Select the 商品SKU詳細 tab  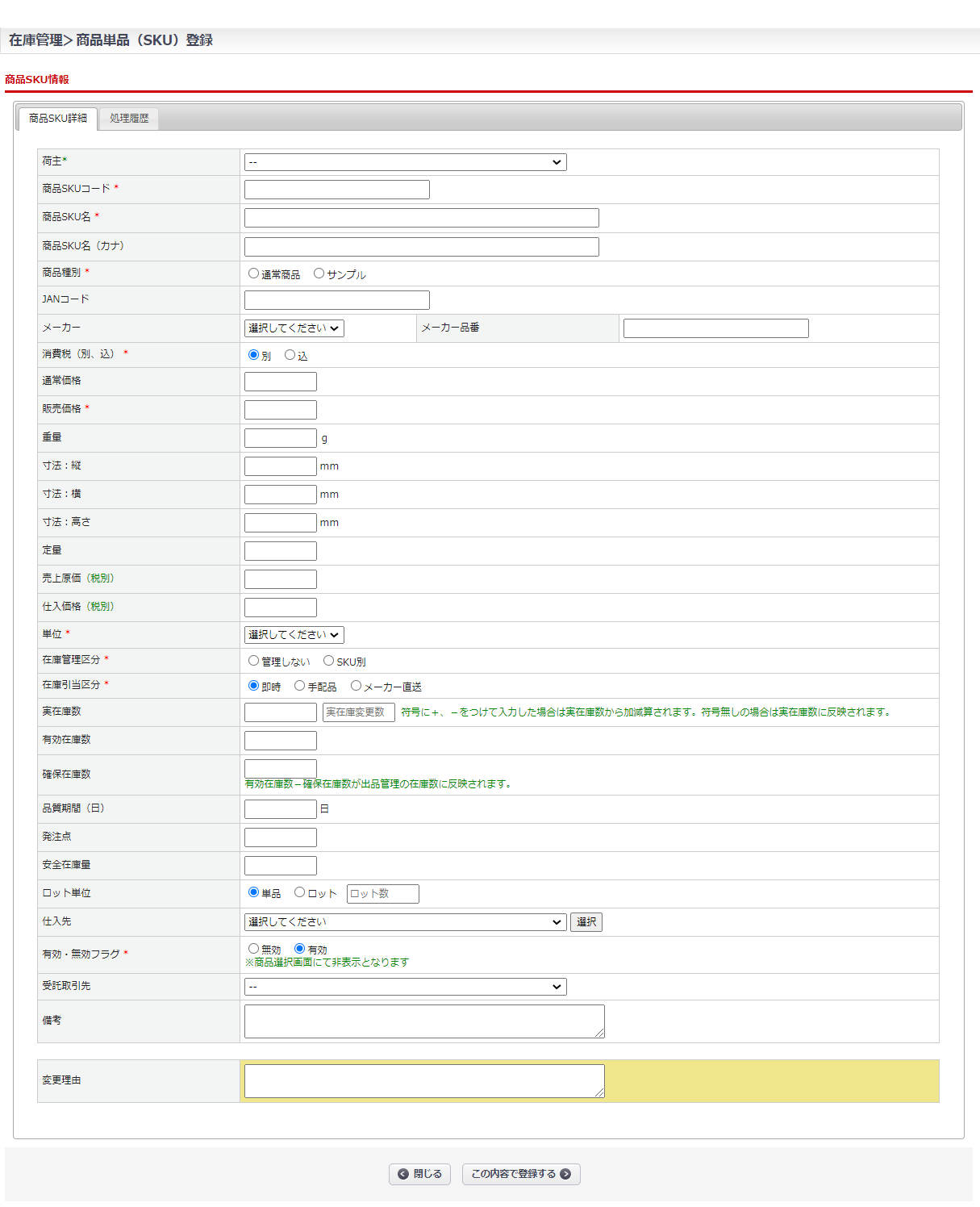[58, 119]
